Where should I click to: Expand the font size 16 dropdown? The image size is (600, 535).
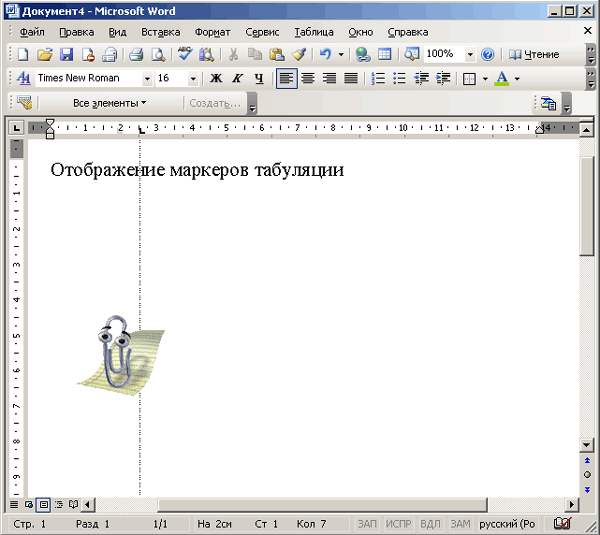pos(193,79)
